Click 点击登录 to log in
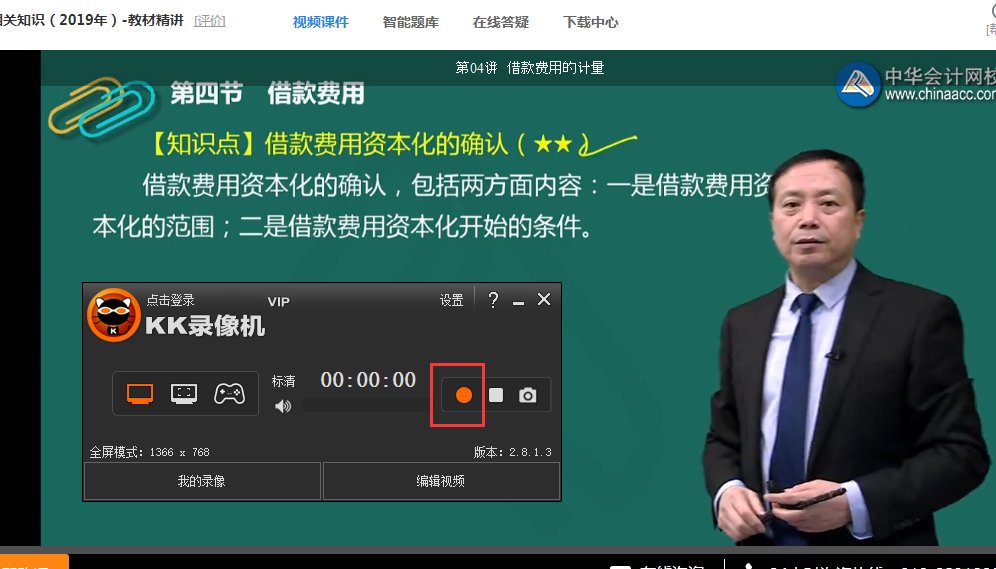996x569 pixels. pyautogui.click(x=170, y=300)
